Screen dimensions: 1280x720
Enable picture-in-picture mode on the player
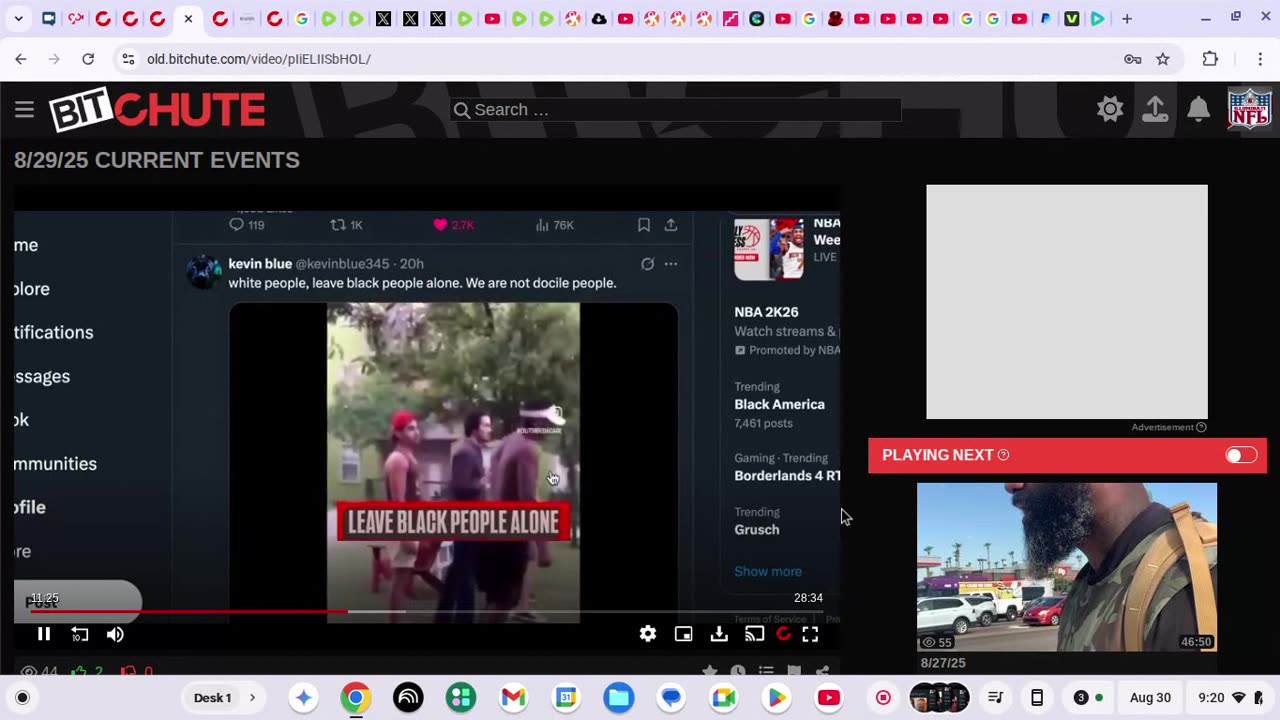(x=684, y=634)
